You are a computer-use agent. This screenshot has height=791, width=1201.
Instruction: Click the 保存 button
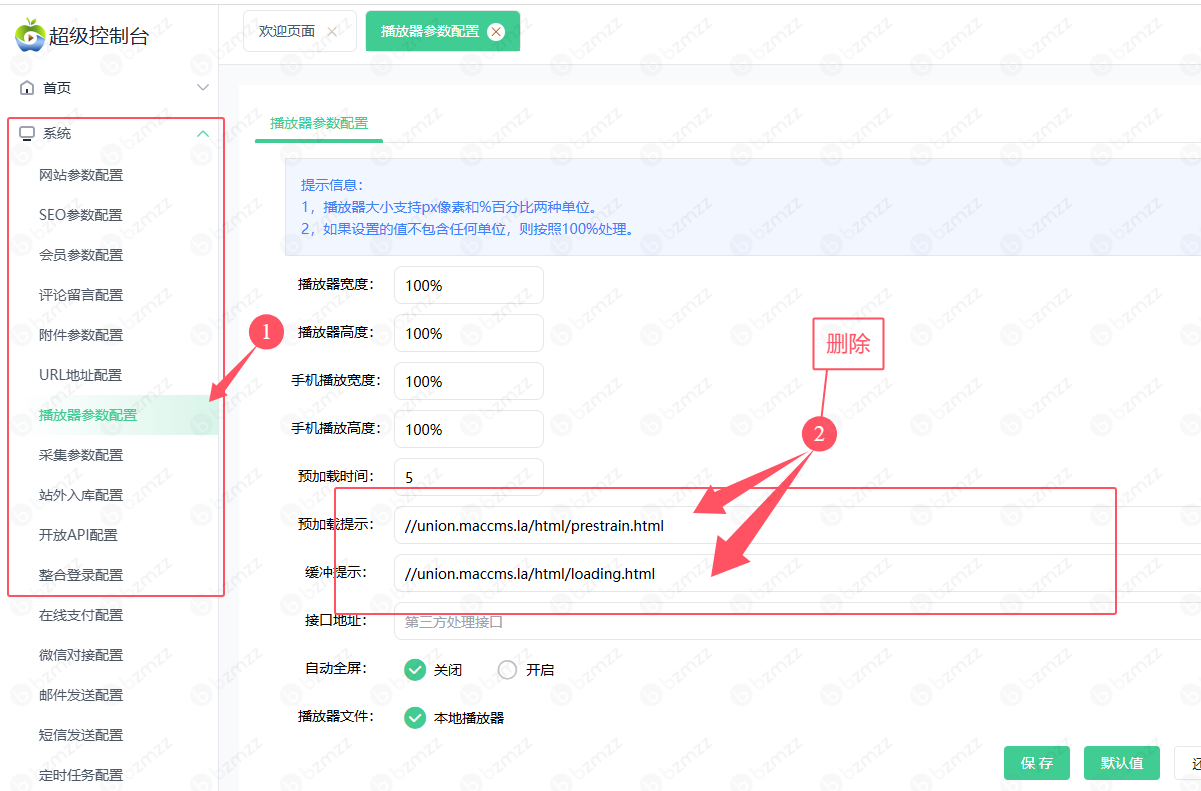point(1037,763)
